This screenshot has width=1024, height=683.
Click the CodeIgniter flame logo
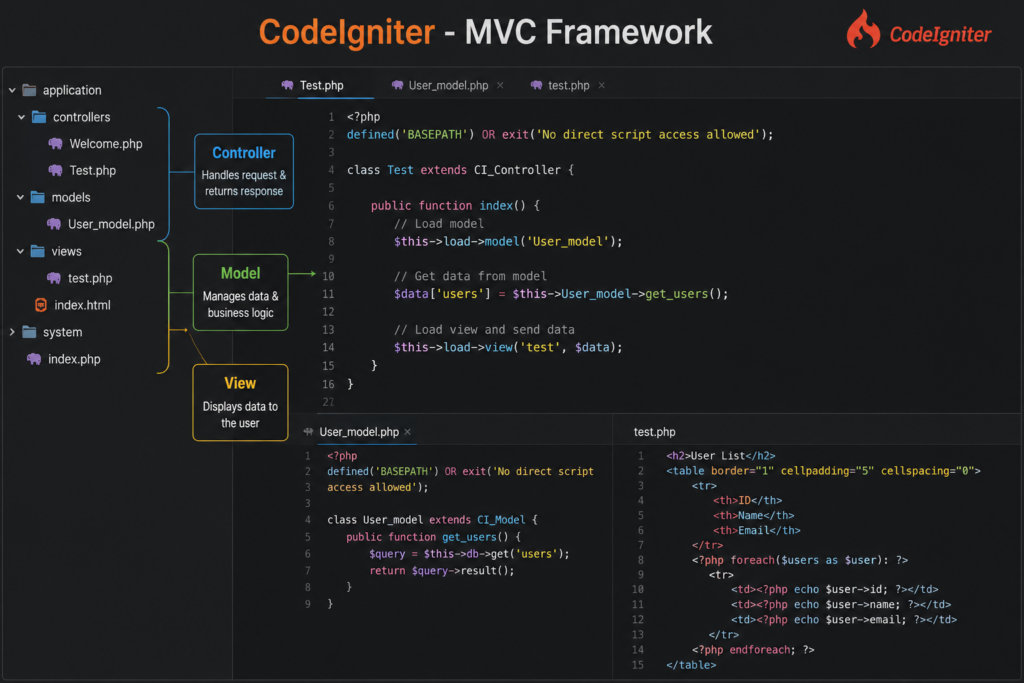[863, 29]
